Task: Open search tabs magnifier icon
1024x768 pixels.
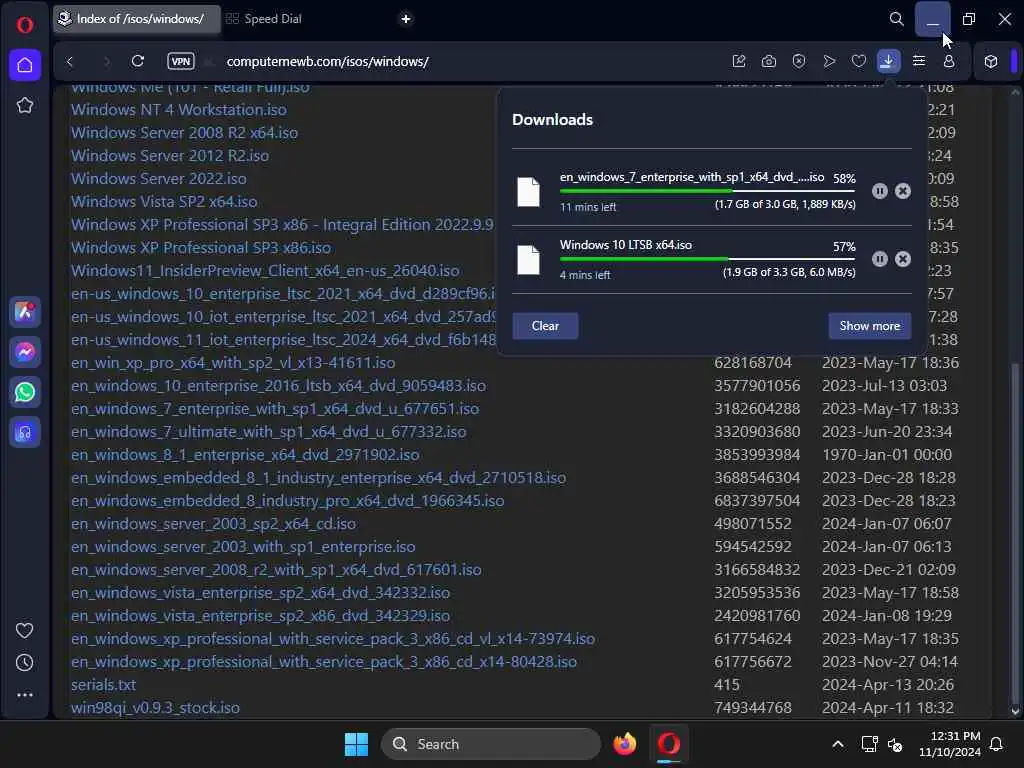Action: tap(897, 19)
